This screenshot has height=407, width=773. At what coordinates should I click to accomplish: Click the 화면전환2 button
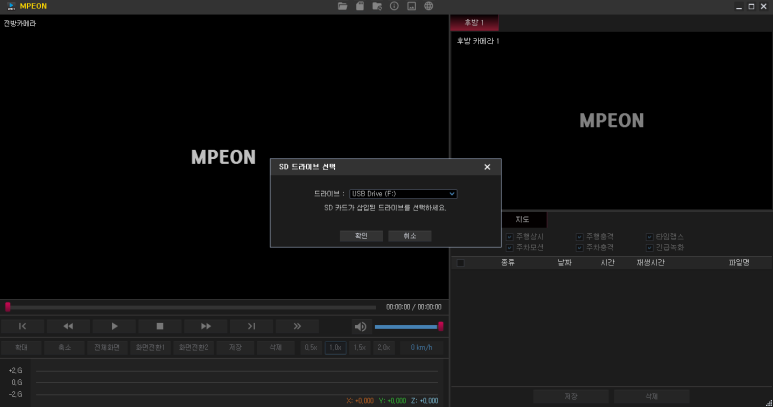193,348
